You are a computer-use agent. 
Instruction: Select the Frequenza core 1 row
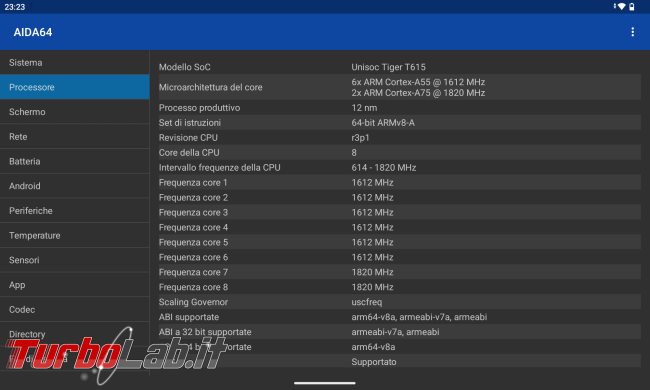pyautogui.click(x=400, y=182)
